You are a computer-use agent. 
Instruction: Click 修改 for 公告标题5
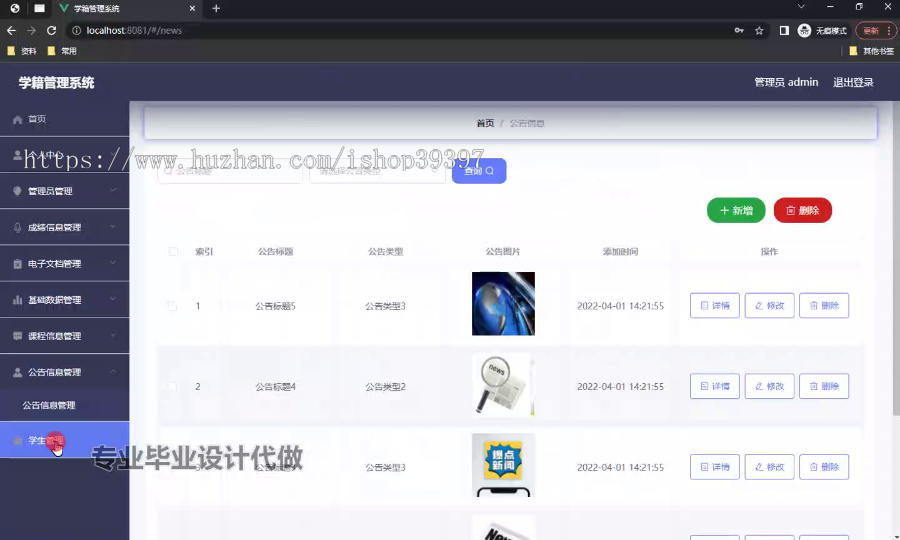click(x=769, y=305)
